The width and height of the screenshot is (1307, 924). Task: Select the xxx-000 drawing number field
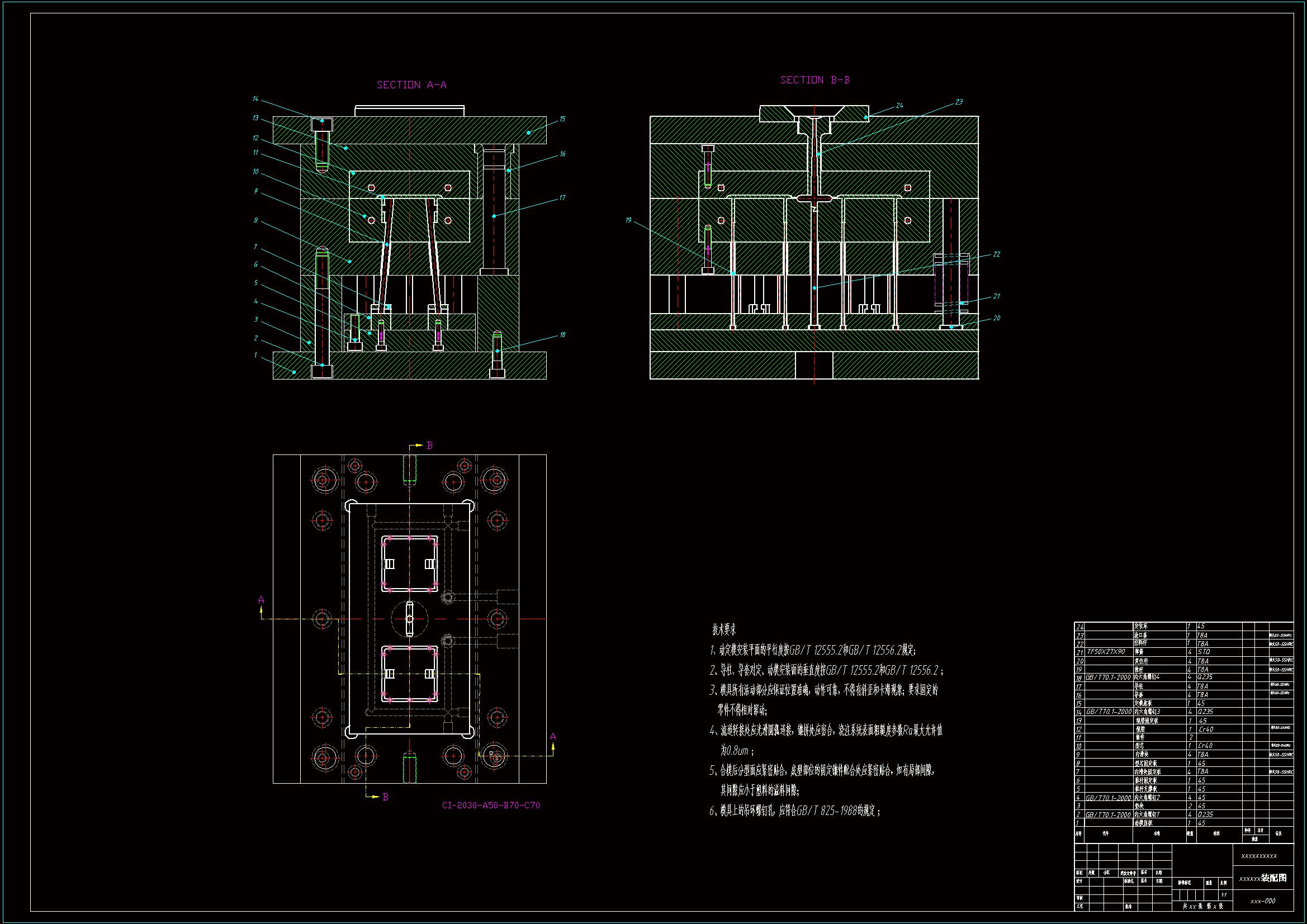point(1263,901)
